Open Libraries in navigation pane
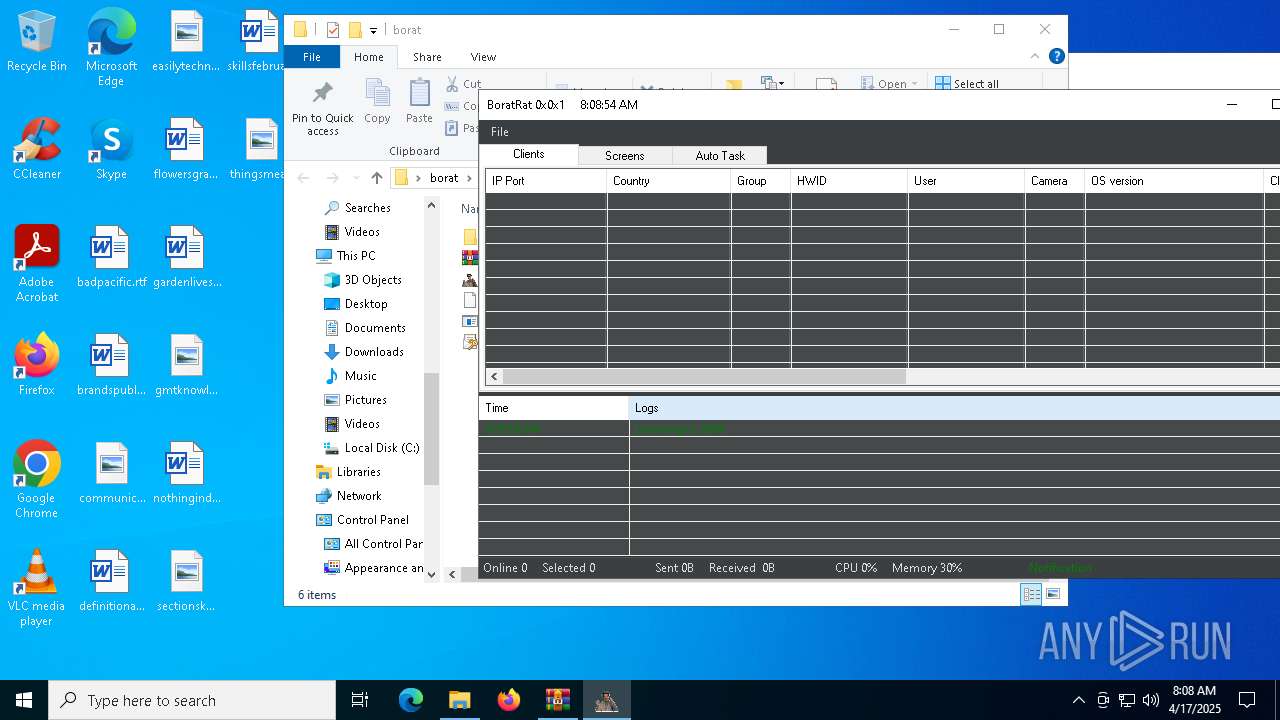The width and height of the screenshot is (1280, 720). [x=358, y=472]
